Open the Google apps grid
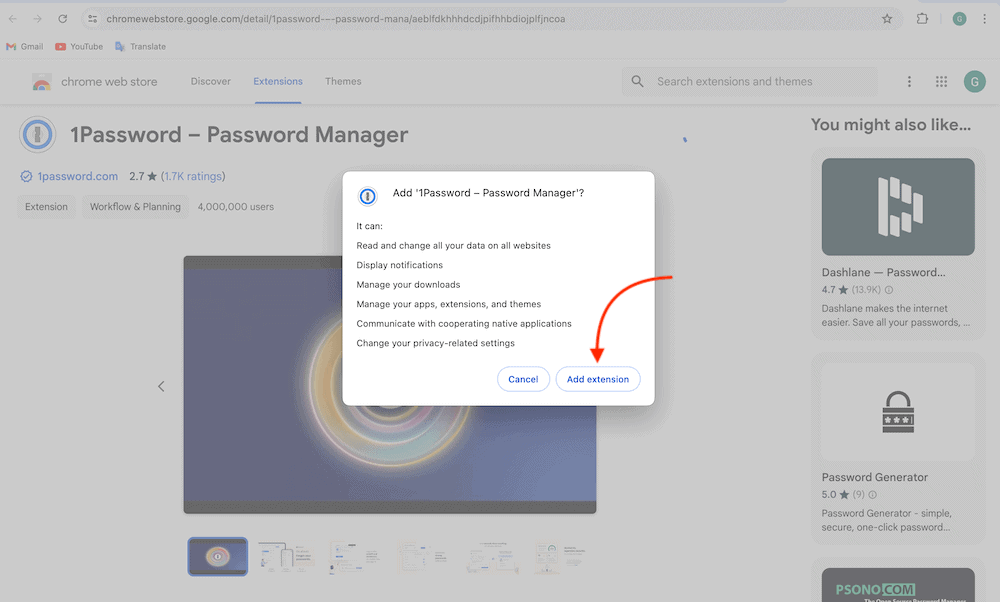The width and height of the screenshot is (1000, 602). [941, 82]
